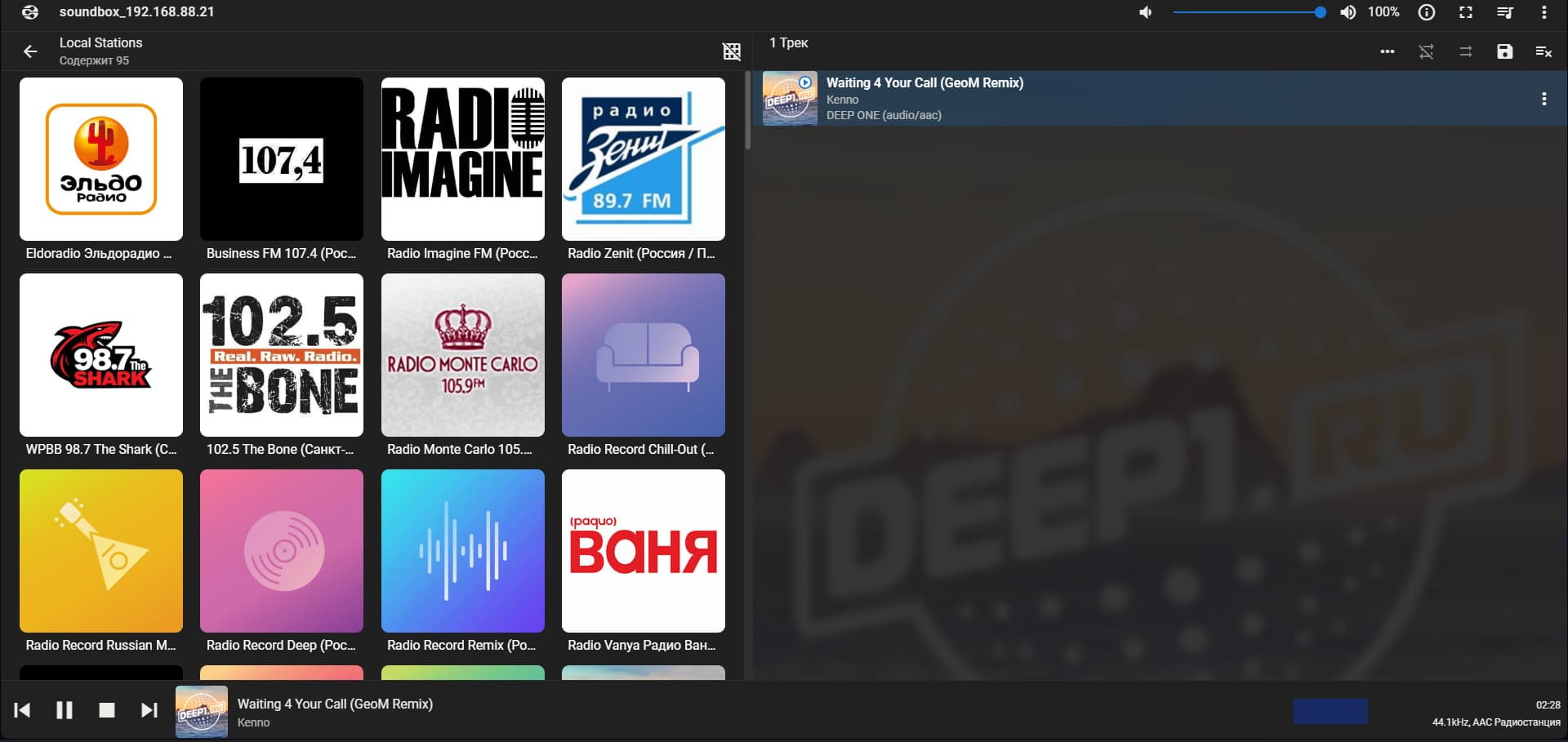The height and width of the screenshot is (742, 1568).
Task: Toggle shuffle in the queue toolbar
Action: click(1426, 51)
